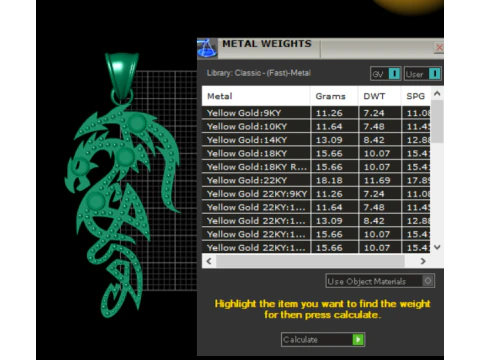Click scroll down arrow of metal list

437,247
